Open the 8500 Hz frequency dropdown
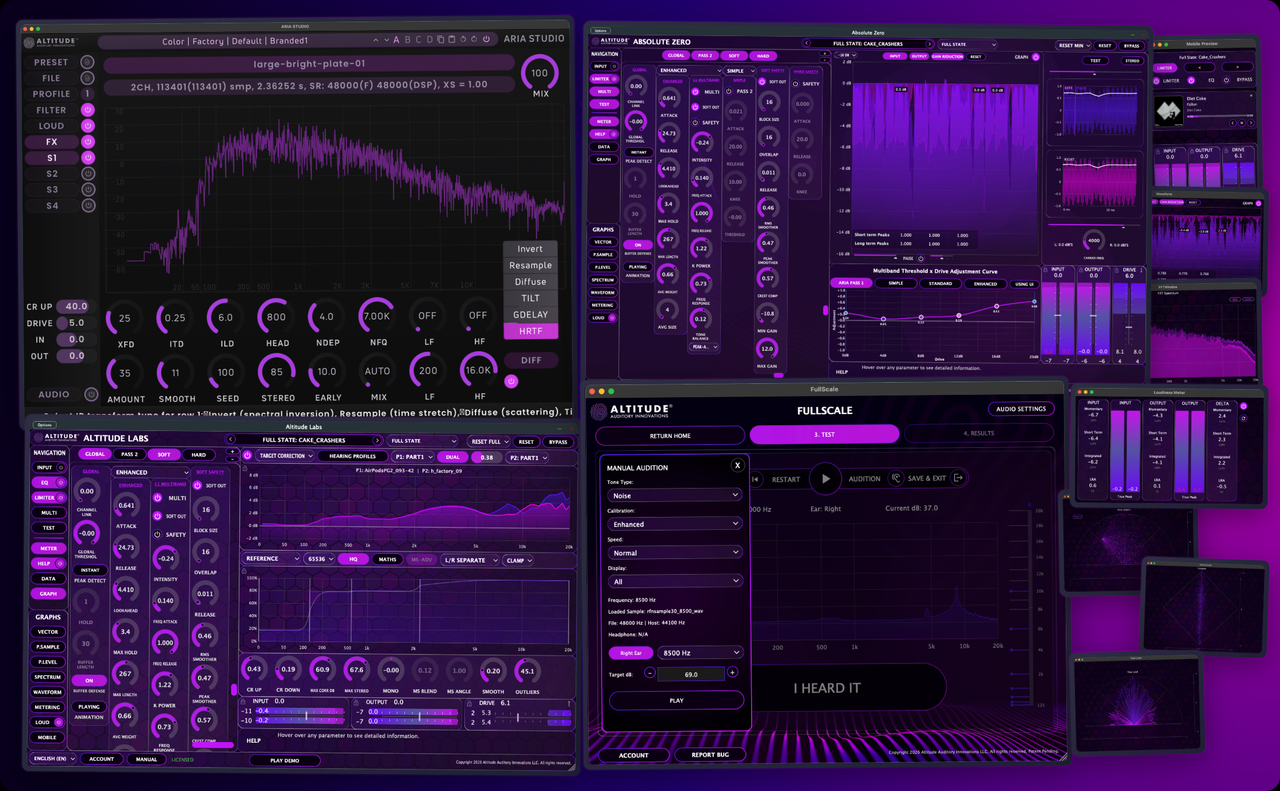 click(x=699, y=653)
